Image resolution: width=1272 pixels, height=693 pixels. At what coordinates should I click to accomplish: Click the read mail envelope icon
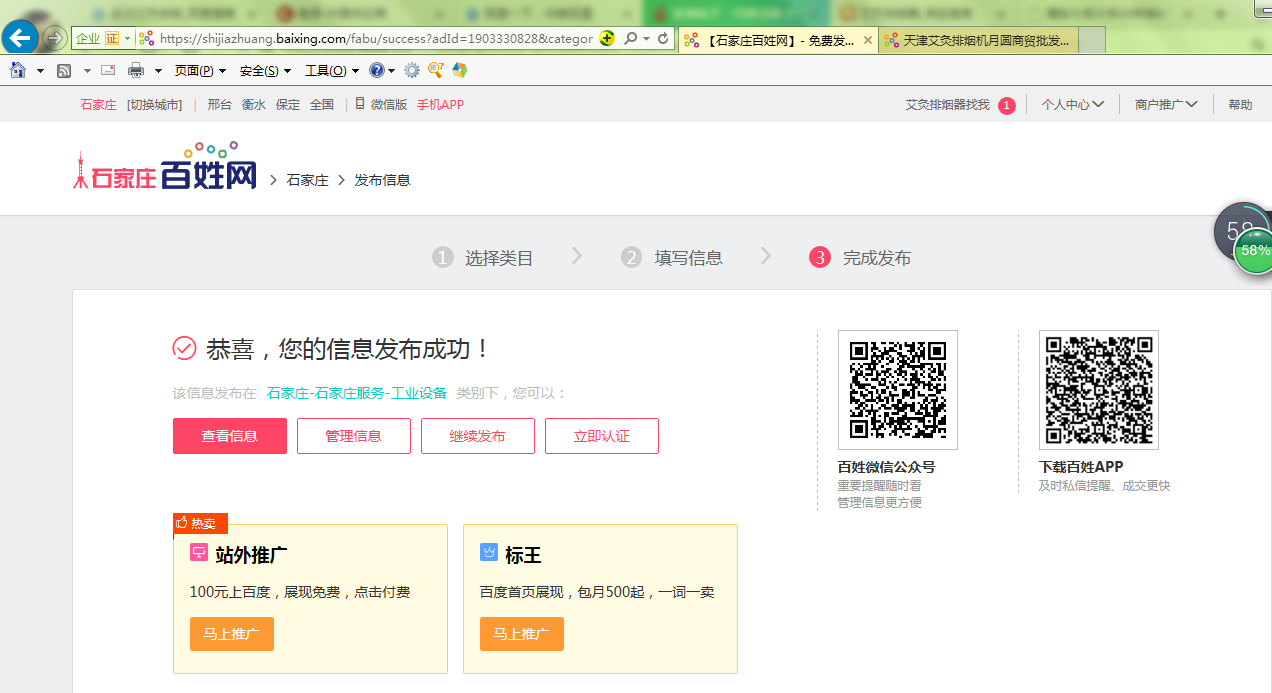(108, 70)
